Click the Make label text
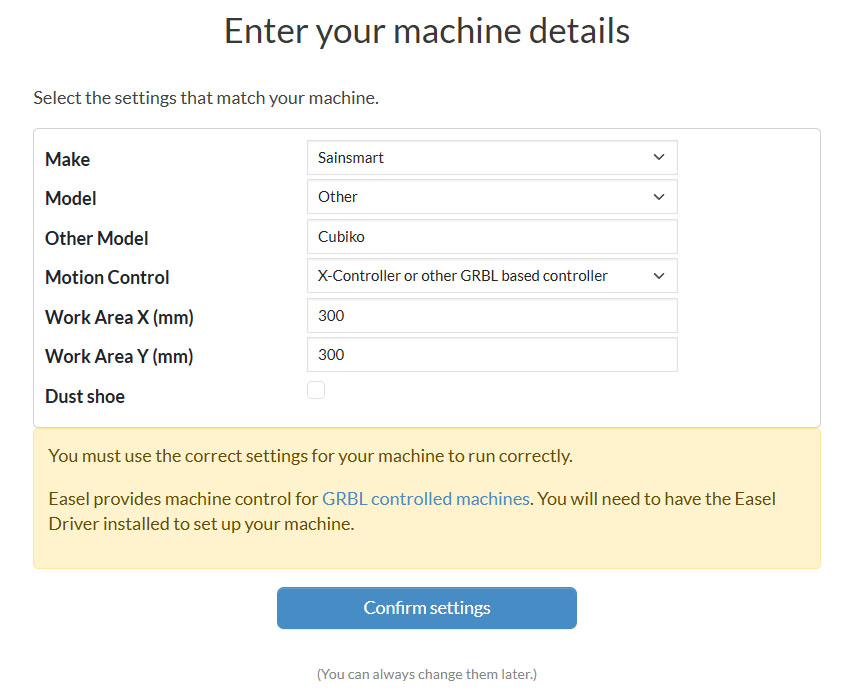The image size is (853, 696). tap(67, 159)
